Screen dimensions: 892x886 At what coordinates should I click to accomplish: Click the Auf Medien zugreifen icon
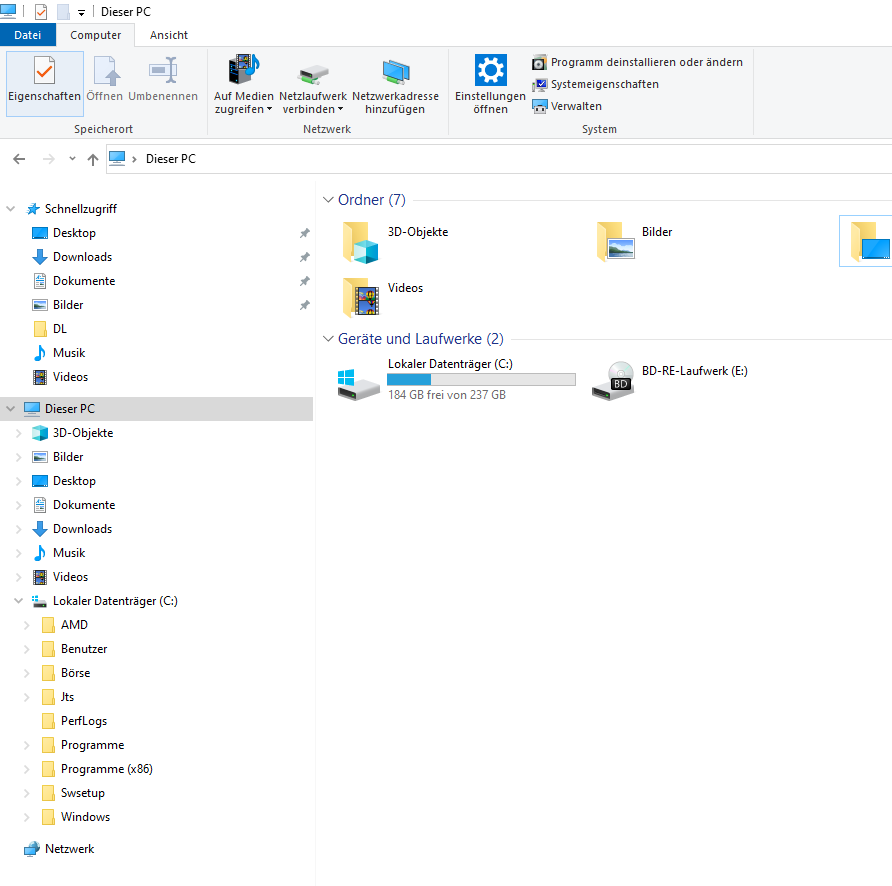click(x=243, y=83)
